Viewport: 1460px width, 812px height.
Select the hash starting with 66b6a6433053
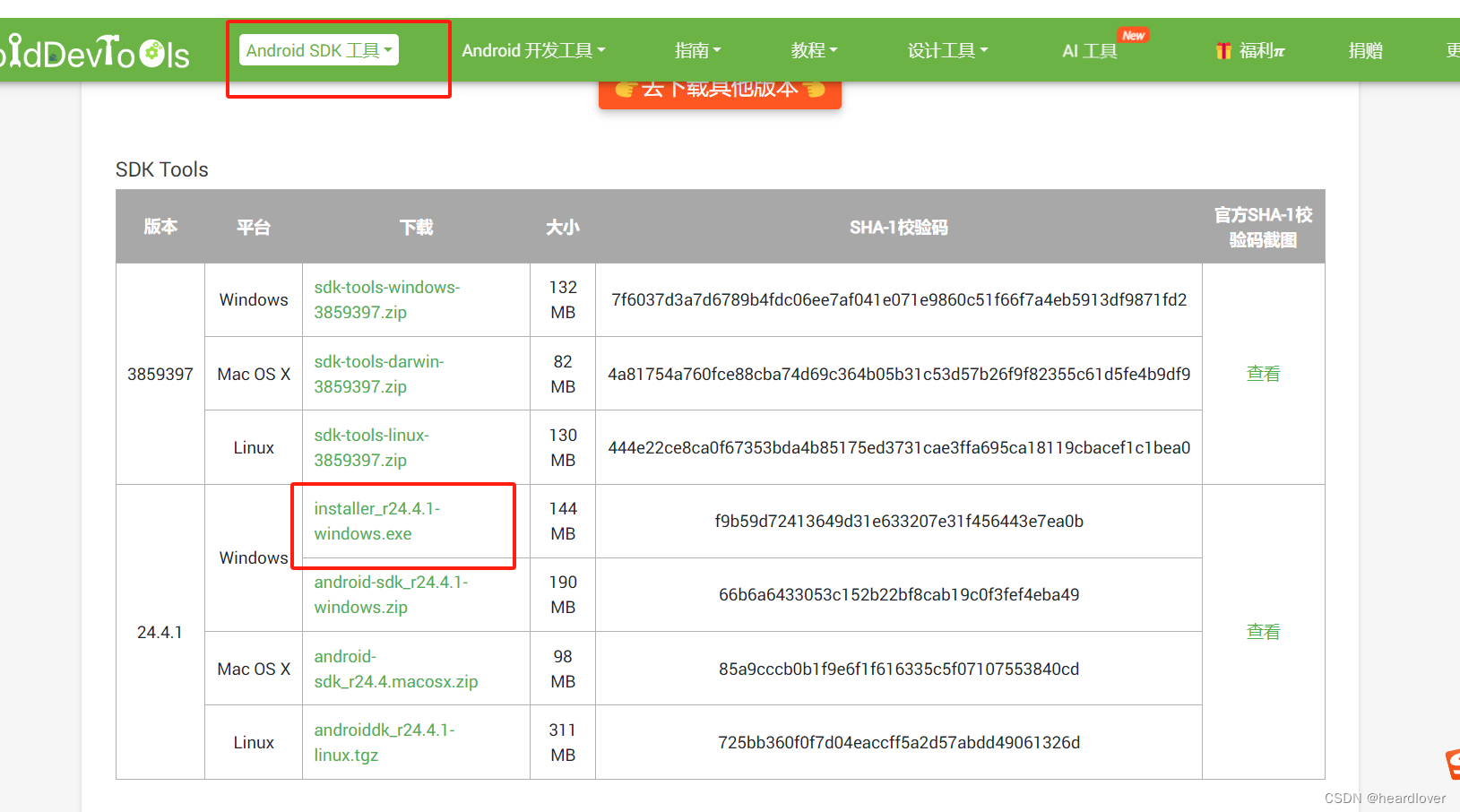899,594
